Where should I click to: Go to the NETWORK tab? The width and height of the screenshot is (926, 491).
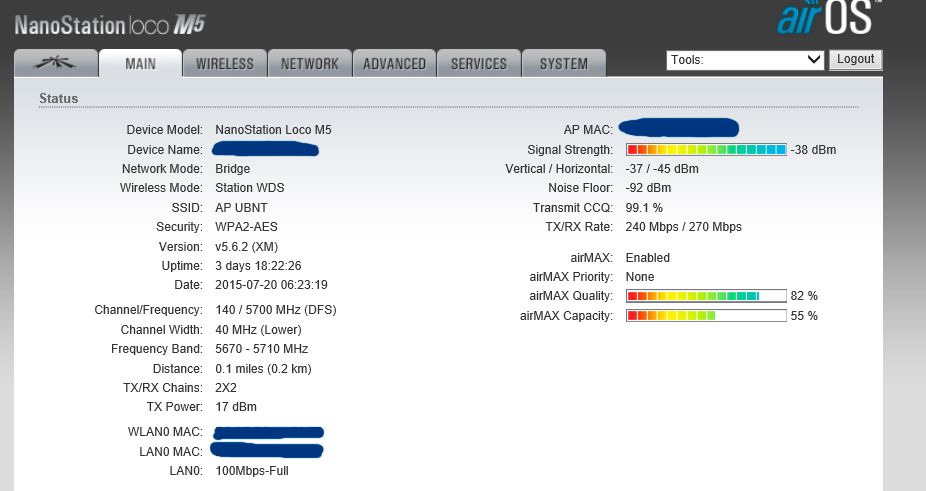pyautogui.click(x=309, y=64)
